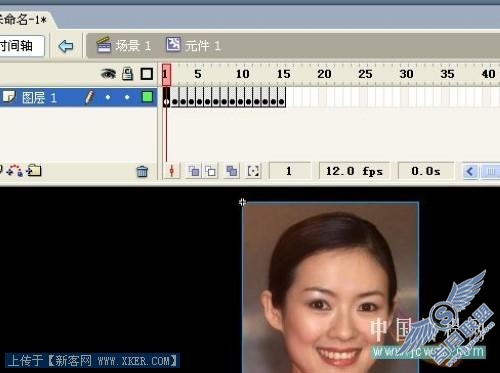Screen dimensions: 500x373
Task: Toggle lock dot for 图层 1
Action: (x=127, y=97)
